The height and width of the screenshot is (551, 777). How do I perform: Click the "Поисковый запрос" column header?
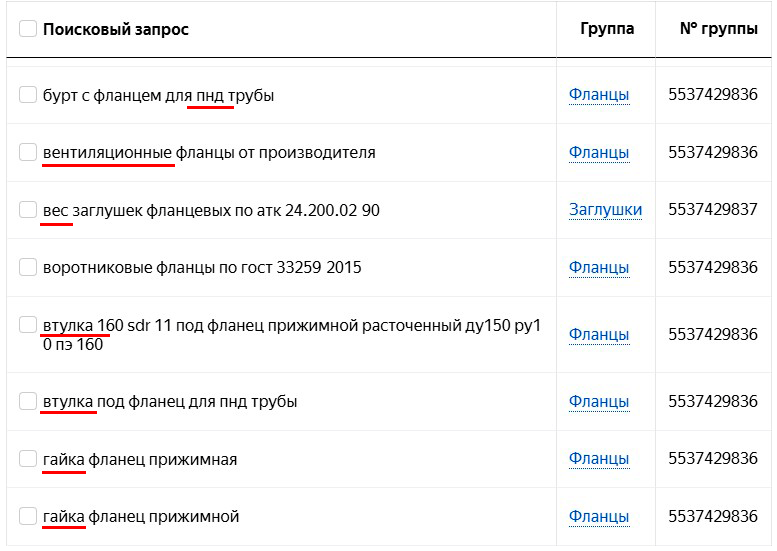click(x=115, y=29)
